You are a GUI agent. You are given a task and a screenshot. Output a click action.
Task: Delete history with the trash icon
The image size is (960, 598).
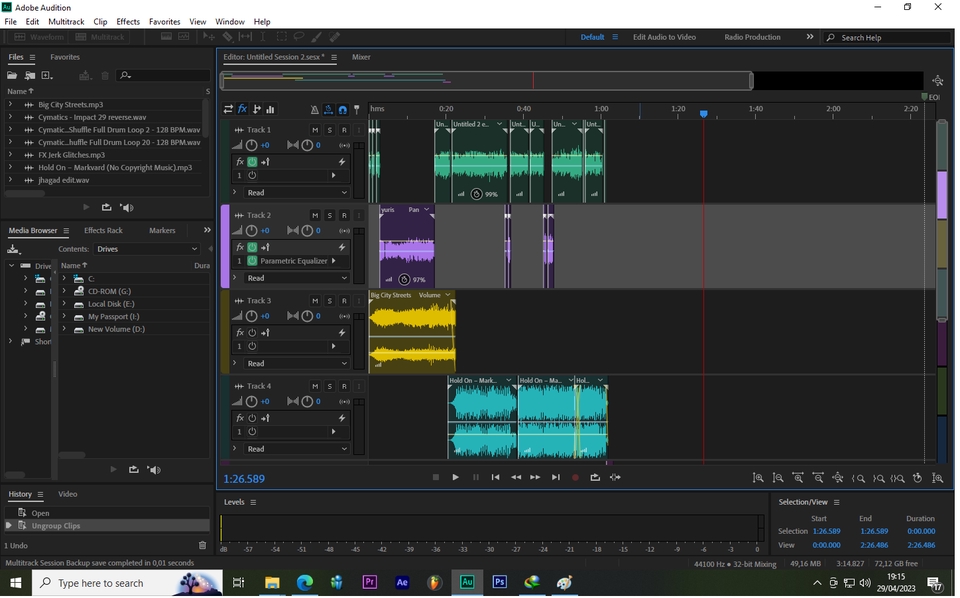tap(203, 545)
